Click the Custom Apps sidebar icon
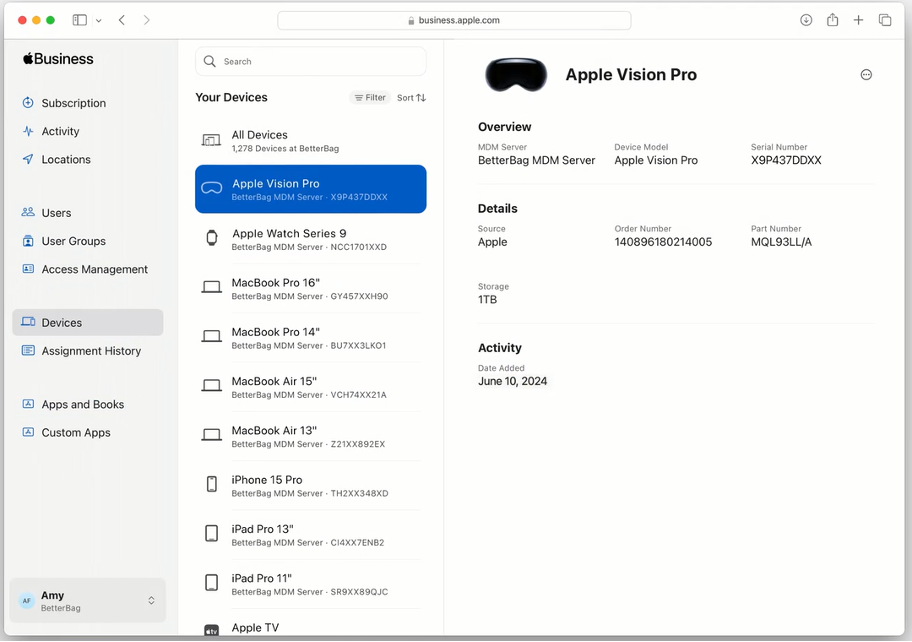 (x=28, y=432)
